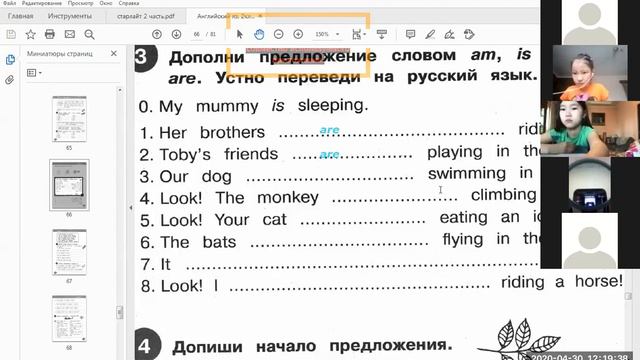The width and height of the screenshot is (640, 360).
Task: Go to the next page (down arrow)
Action: click(x=176, y=34)
